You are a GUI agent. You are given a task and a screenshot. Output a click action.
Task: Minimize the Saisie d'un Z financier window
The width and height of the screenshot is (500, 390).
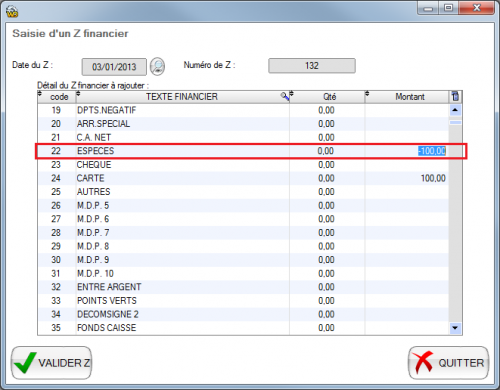[428, 8]
